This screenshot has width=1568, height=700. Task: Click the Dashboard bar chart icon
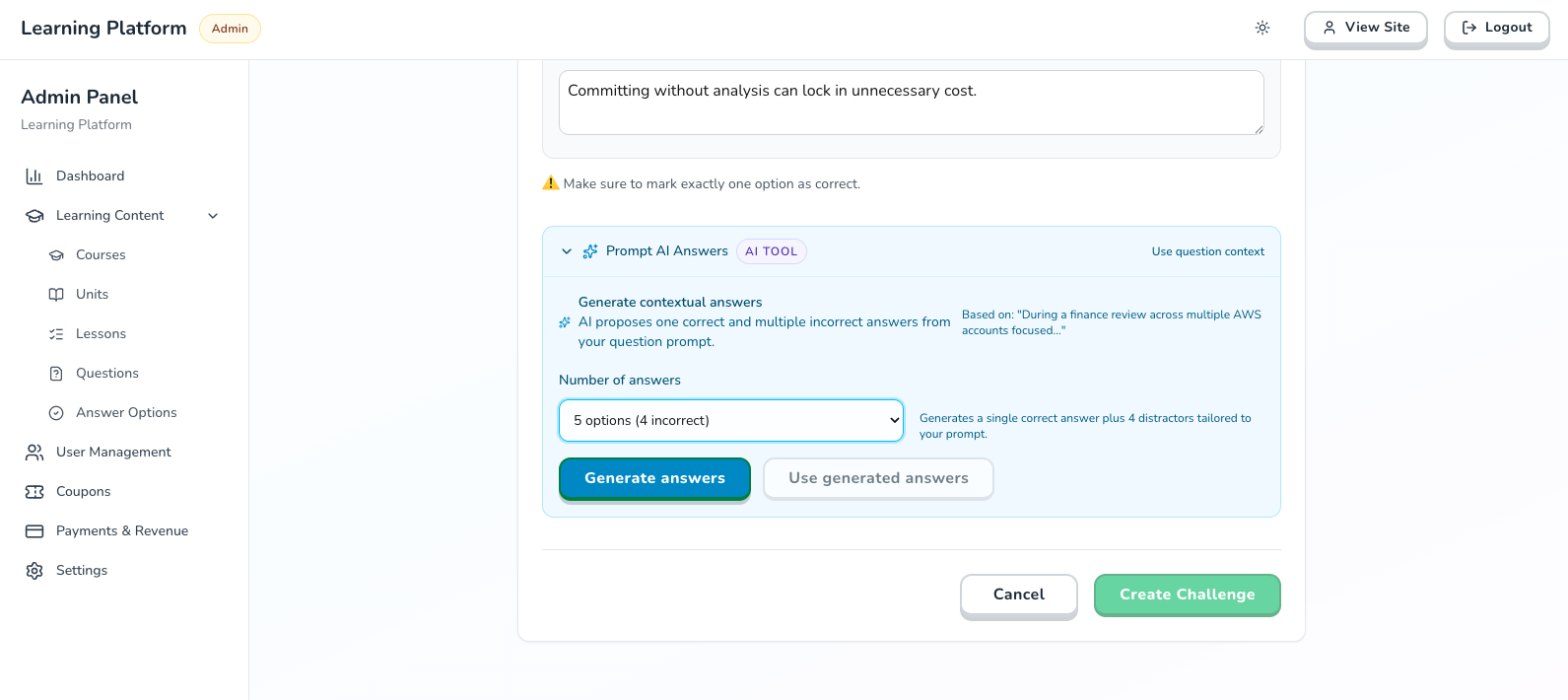34,176
